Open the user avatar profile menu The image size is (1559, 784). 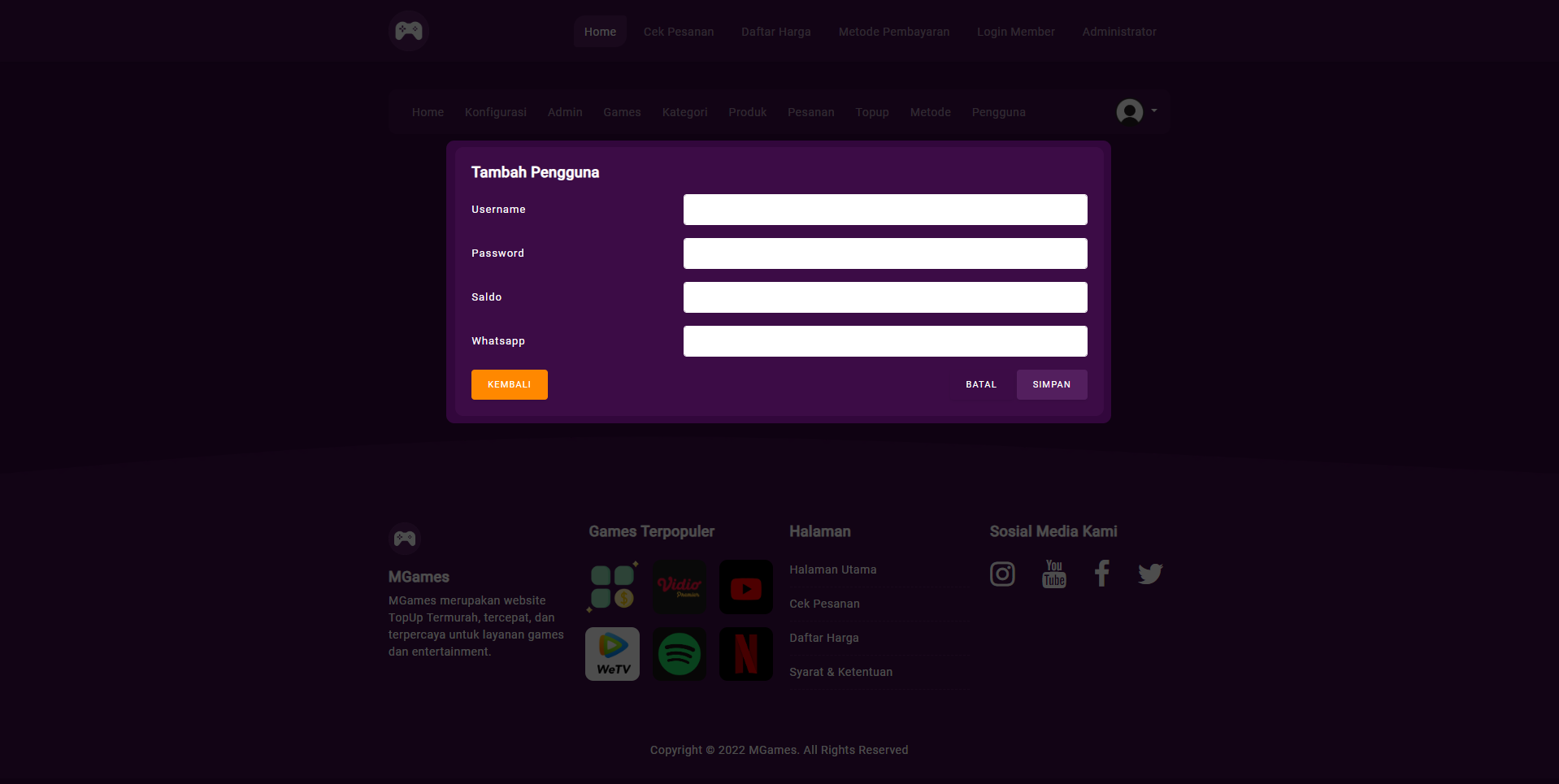(x=1130, y=111)
